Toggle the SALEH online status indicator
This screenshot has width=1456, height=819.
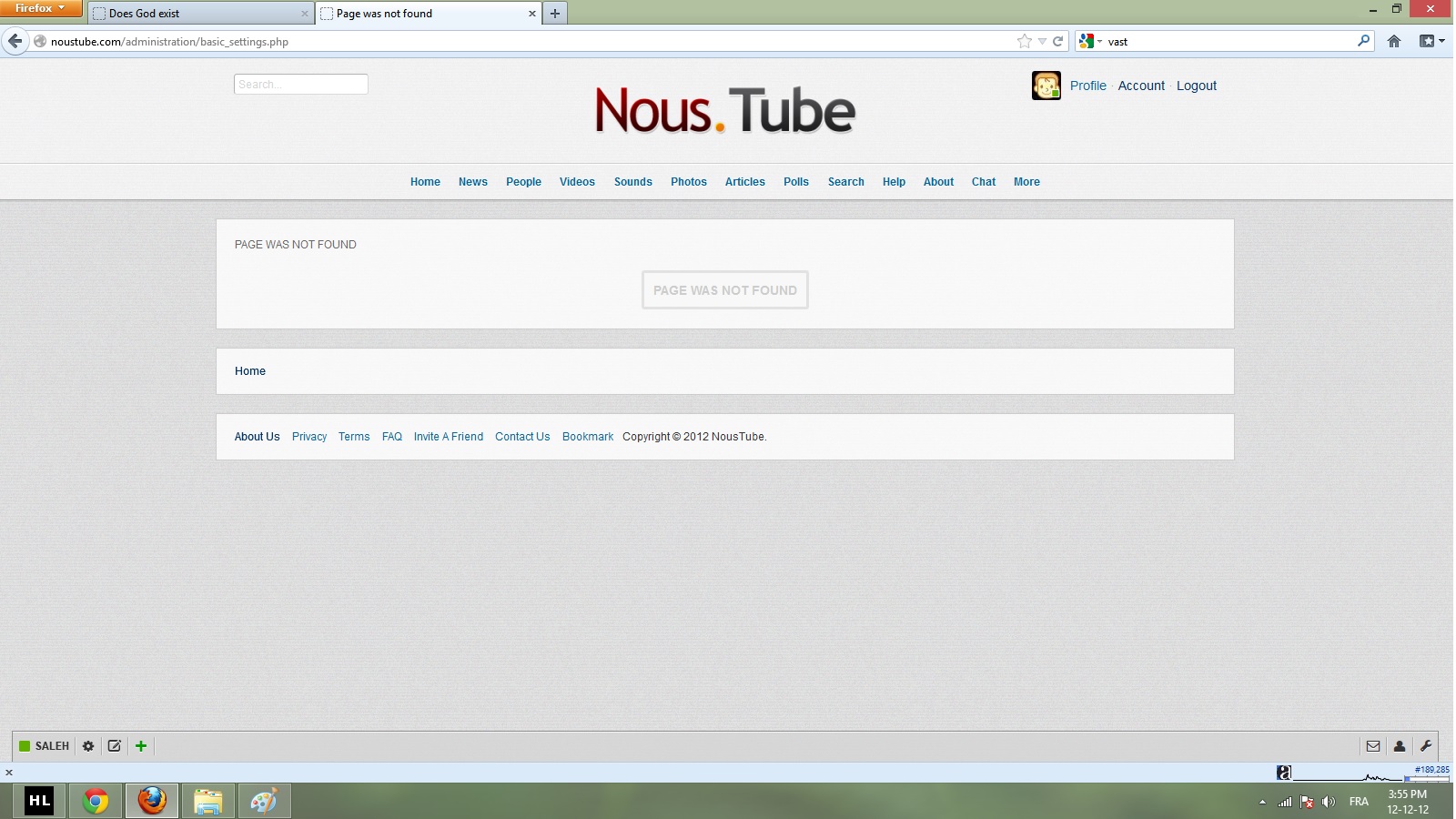click(x=25, y=746)
